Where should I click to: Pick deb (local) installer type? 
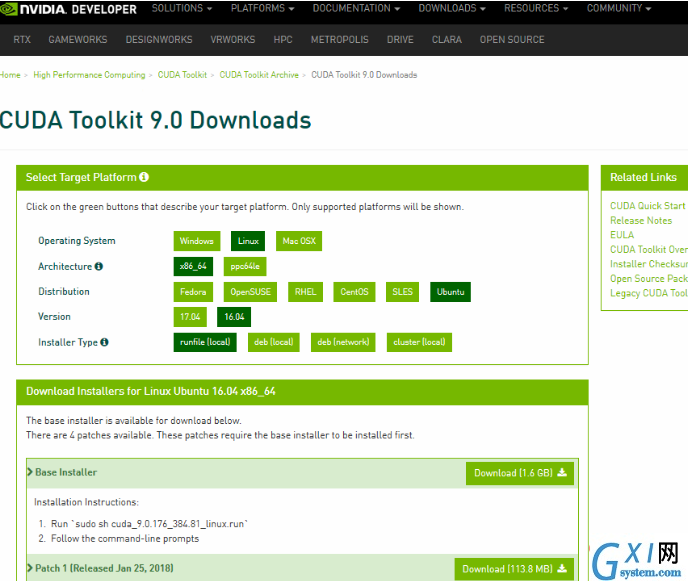[x=274, y=342]
